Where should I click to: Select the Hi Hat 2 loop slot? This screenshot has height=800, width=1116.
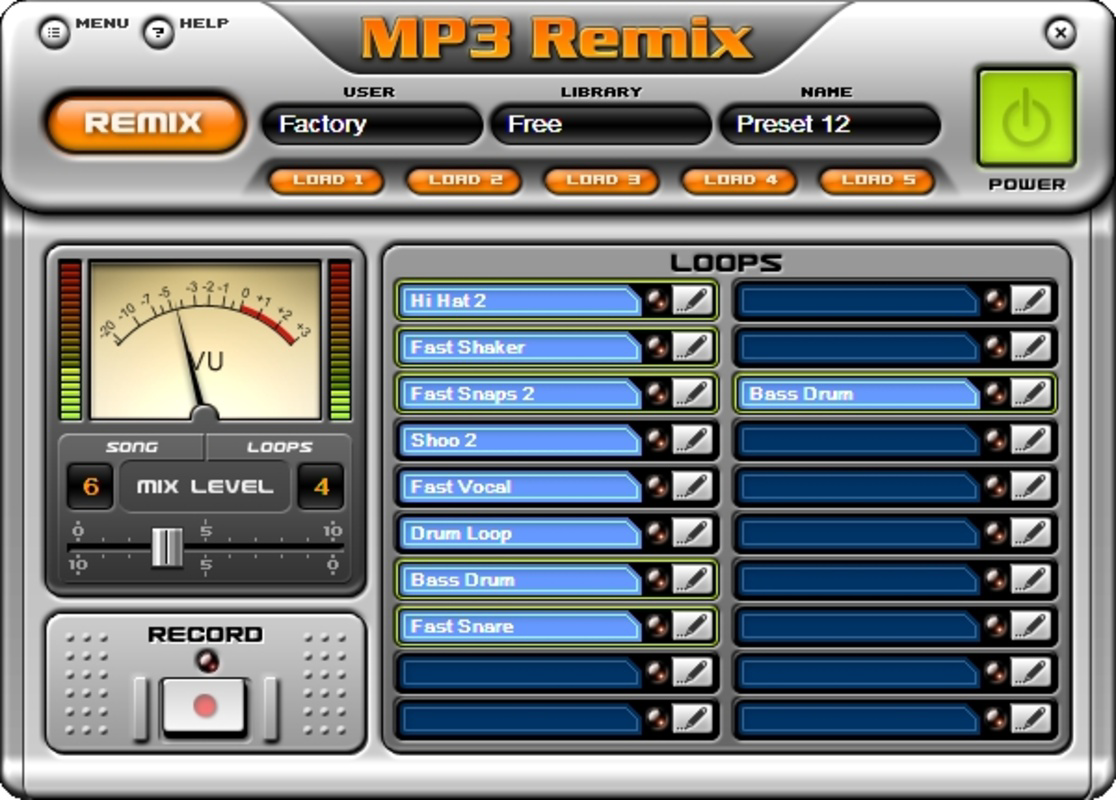(x=520, y=300)
